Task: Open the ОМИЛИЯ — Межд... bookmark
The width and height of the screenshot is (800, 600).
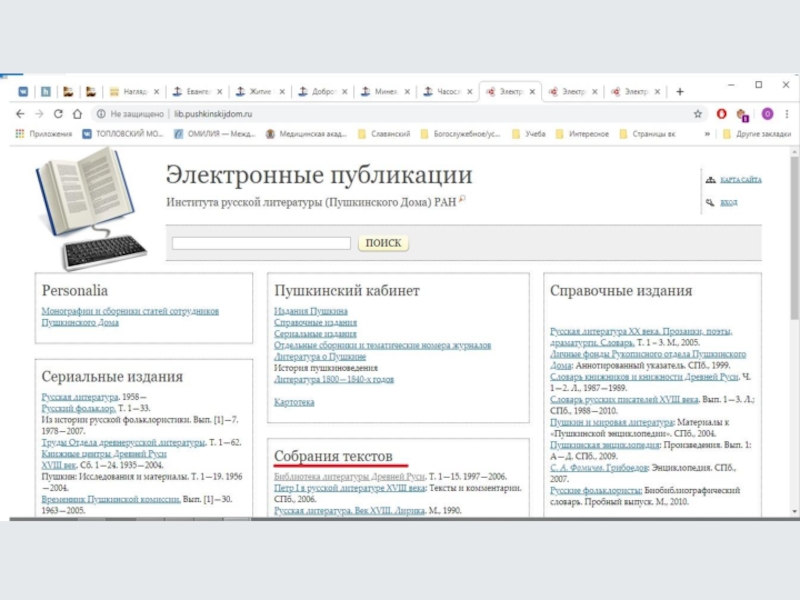Action: 214,134
